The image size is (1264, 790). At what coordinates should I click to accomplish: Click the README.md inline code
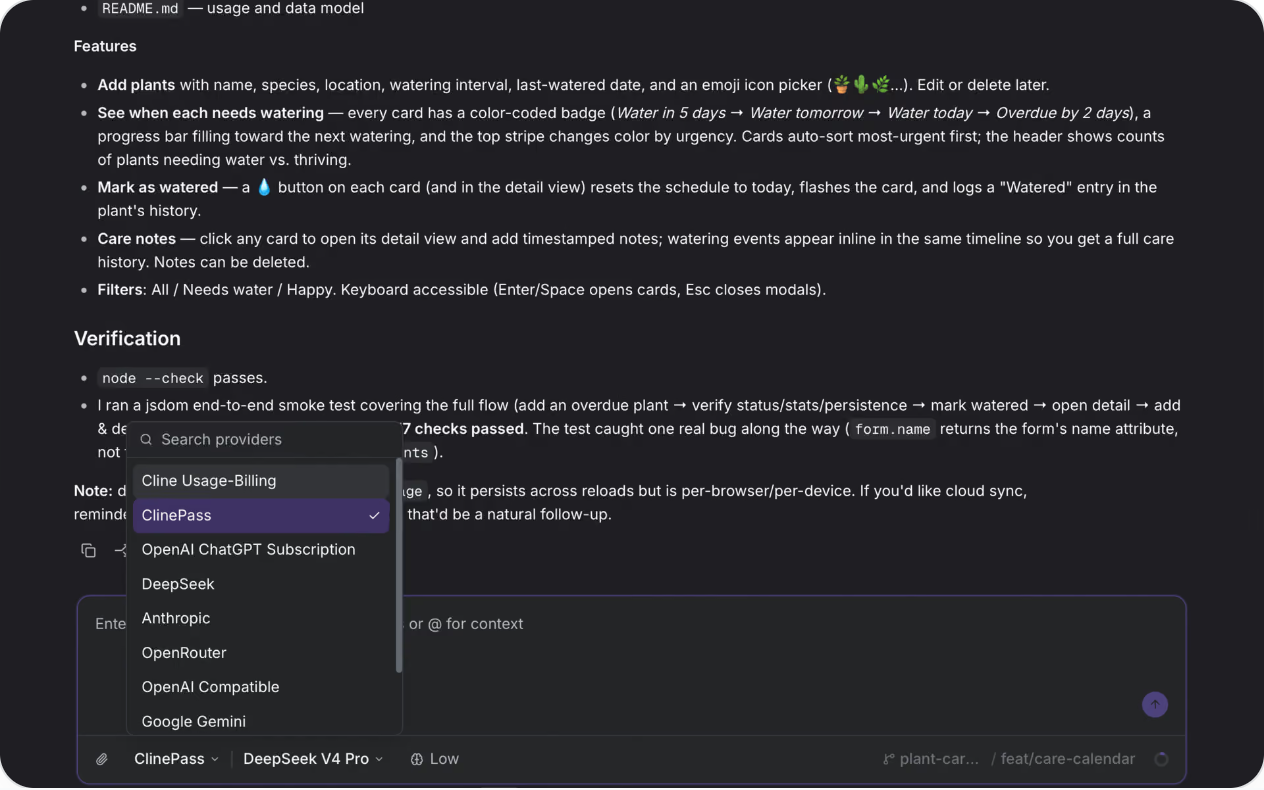point(140,9)
